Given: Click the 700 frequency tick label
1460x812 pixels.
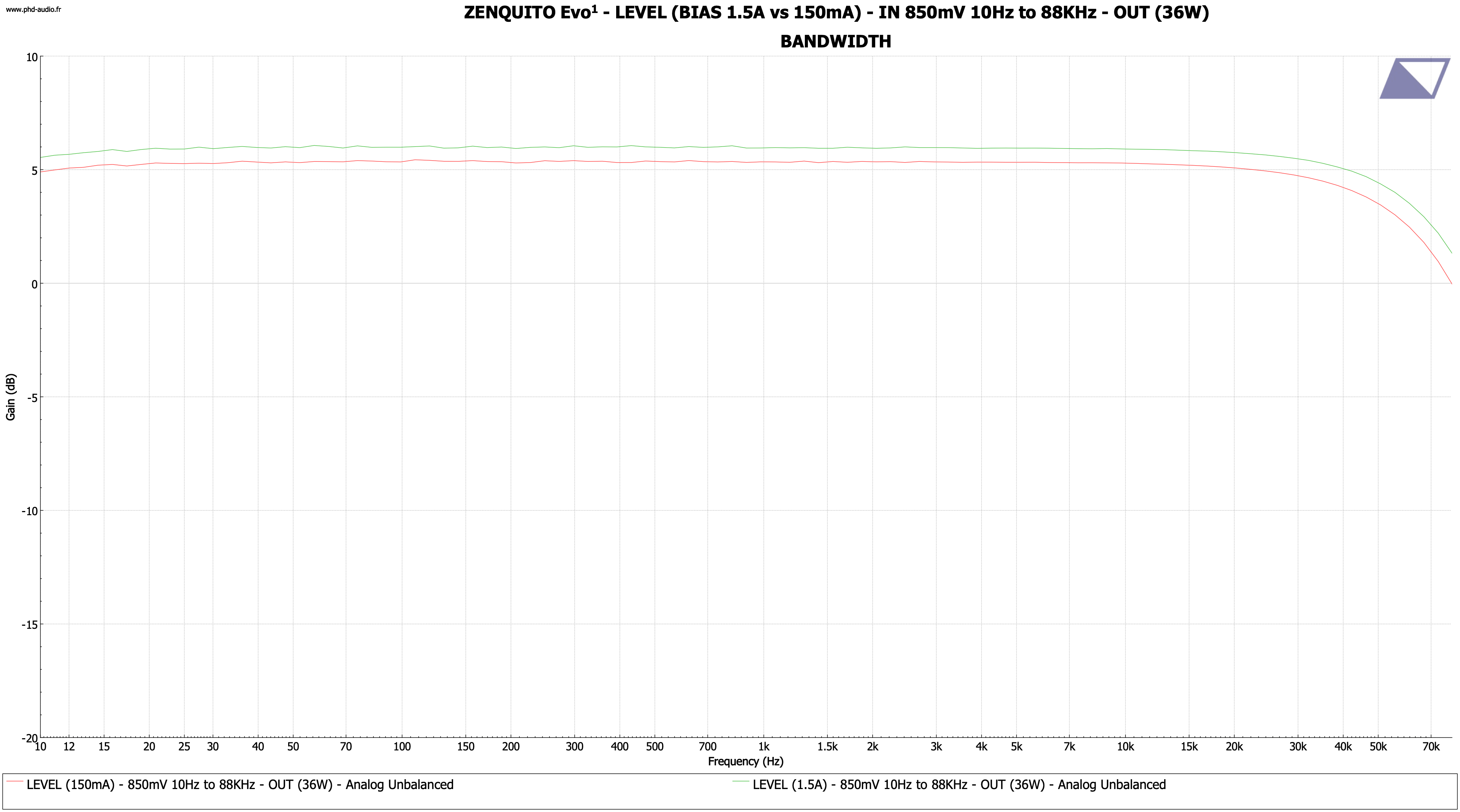Looking at the screenshot, I should pos(707,747).
